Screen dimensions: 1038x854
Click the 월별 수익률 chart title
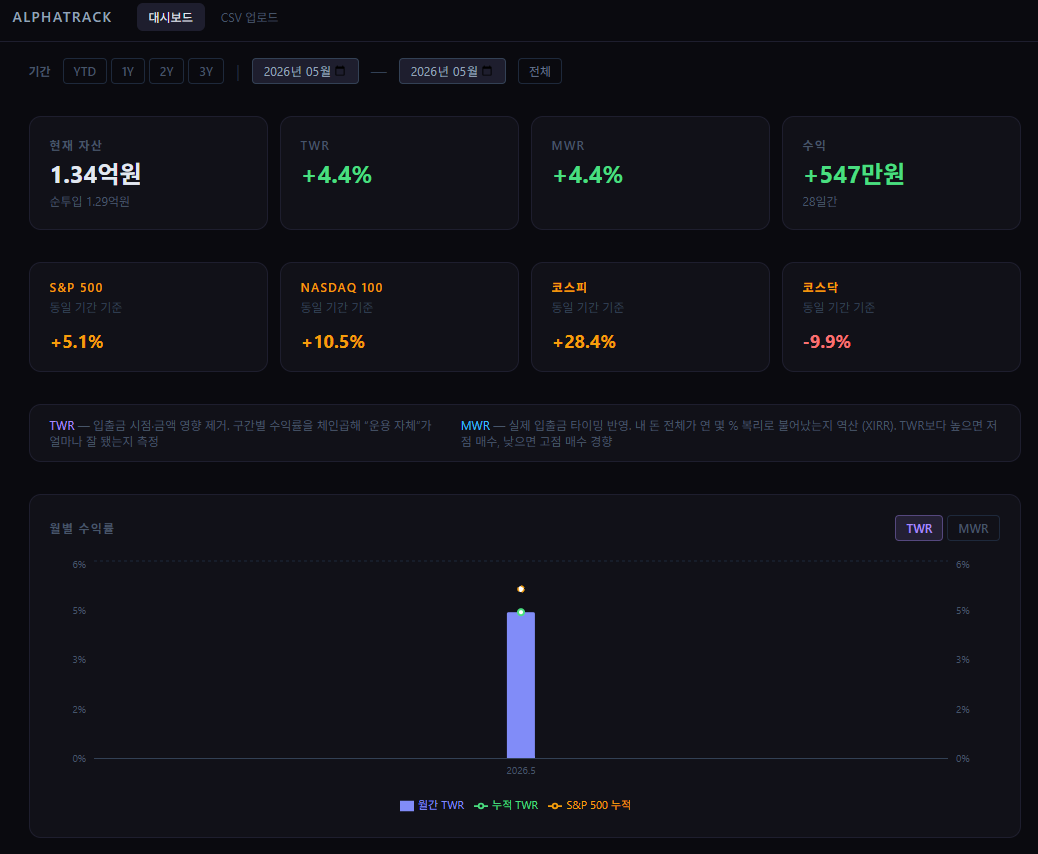(x=81, y=528)
